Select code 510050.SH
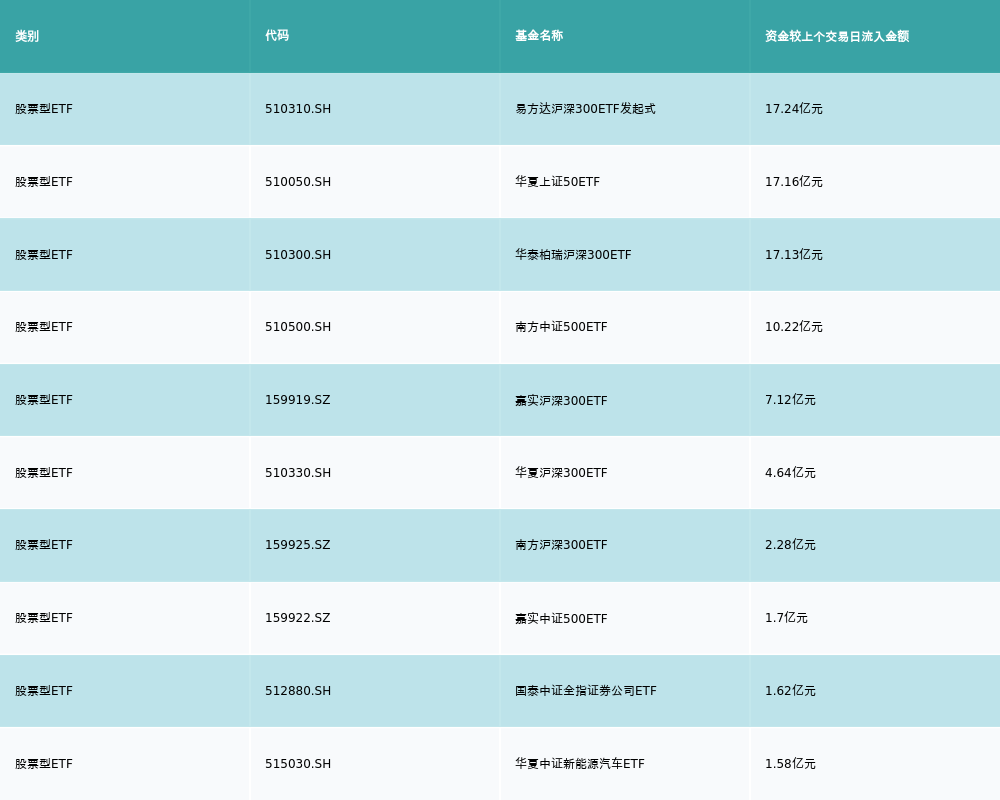Image resolution: width=1000 pixels, height=800 pixels. click(x=298, y=182)
